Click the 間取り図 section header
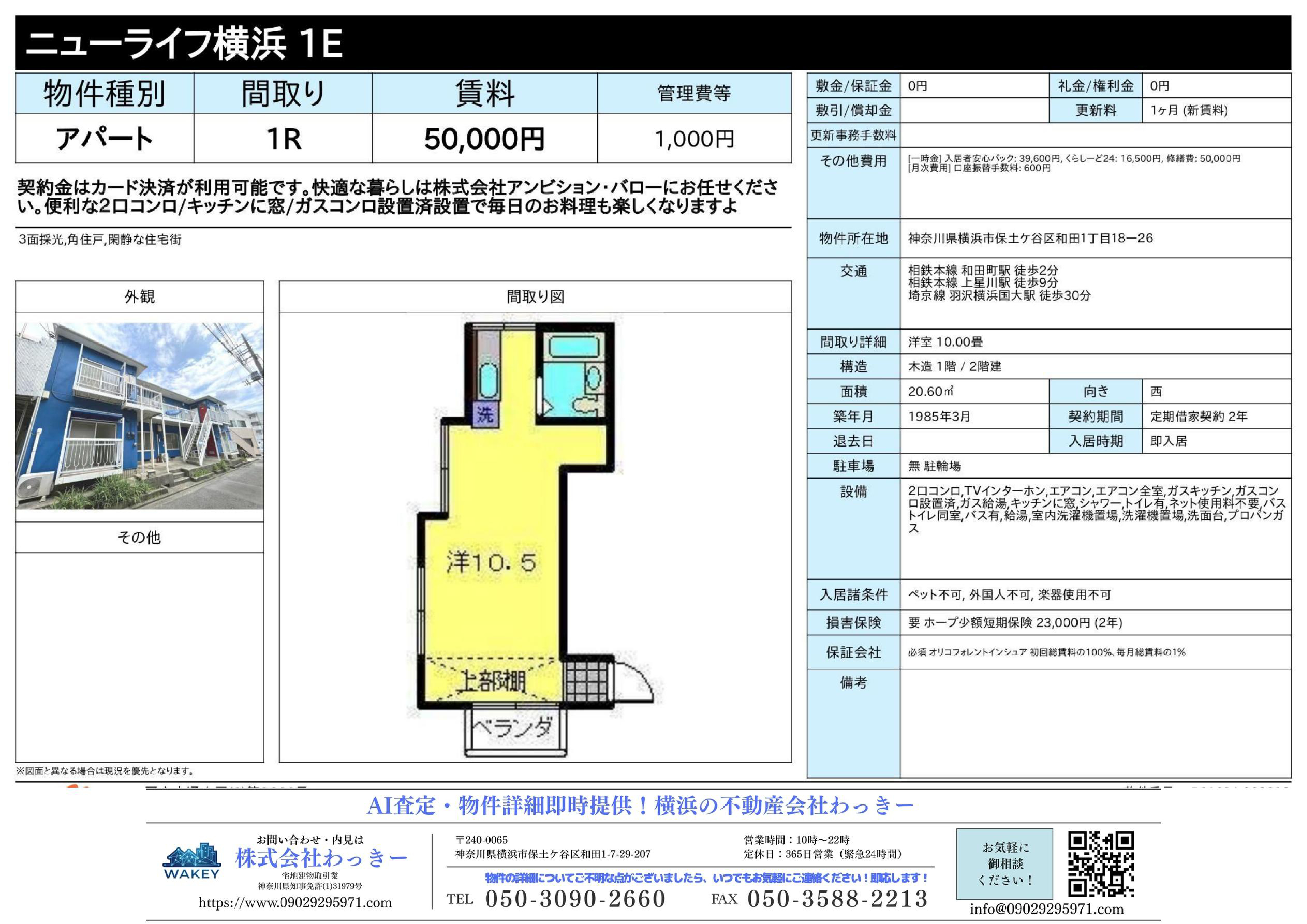This screenshot has width=1307, height=924. (535, 296)
